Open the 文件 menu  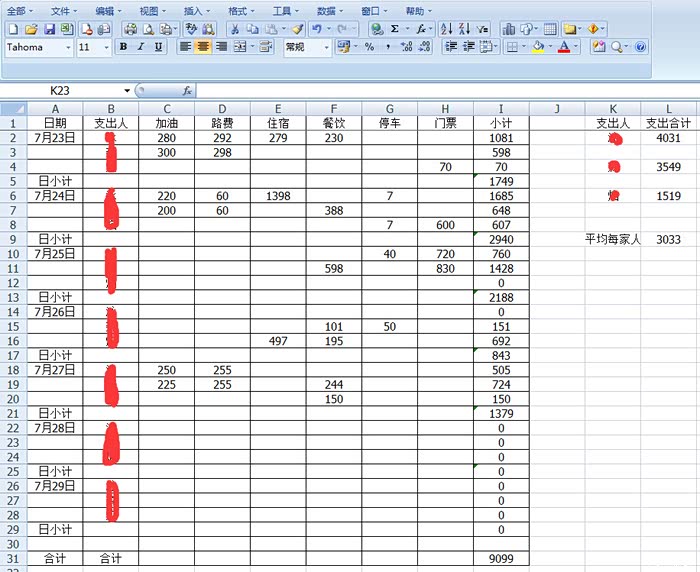coord(64,11)
